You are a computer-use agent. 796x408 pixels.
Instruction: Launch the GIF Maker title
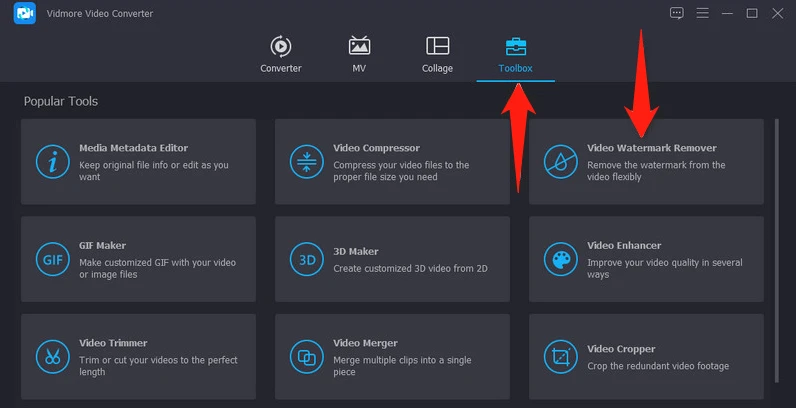coord(102,246)
